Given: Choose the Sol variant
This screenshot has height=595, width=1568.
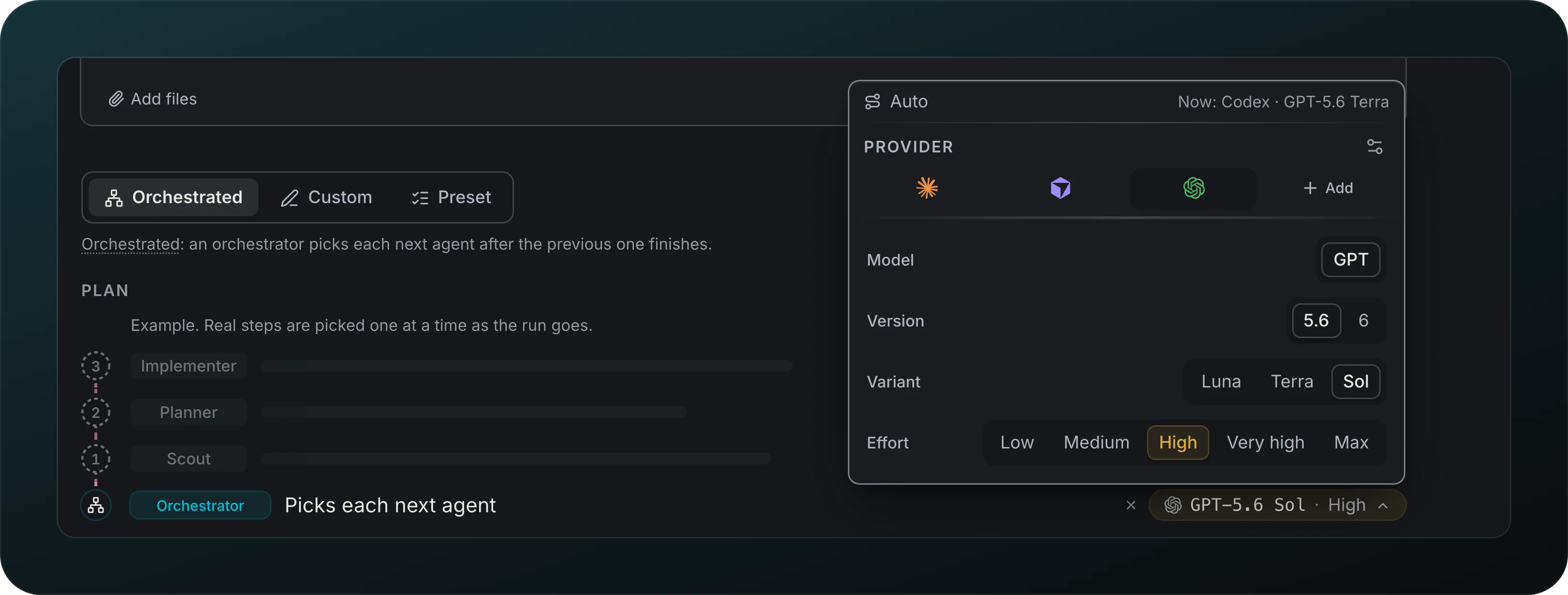Looking at the screenshot, I should 1356,382.
